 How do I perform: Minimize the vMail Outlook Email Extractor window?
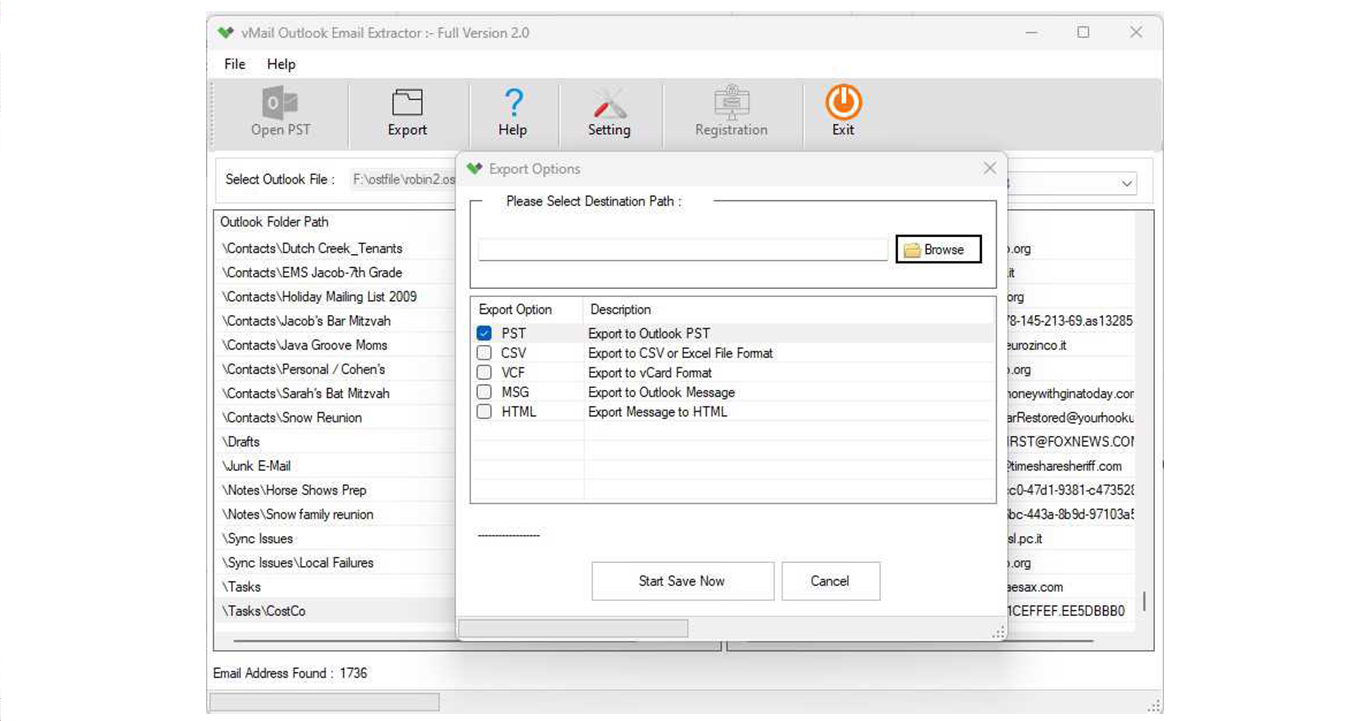click(x=1031, y=33)
